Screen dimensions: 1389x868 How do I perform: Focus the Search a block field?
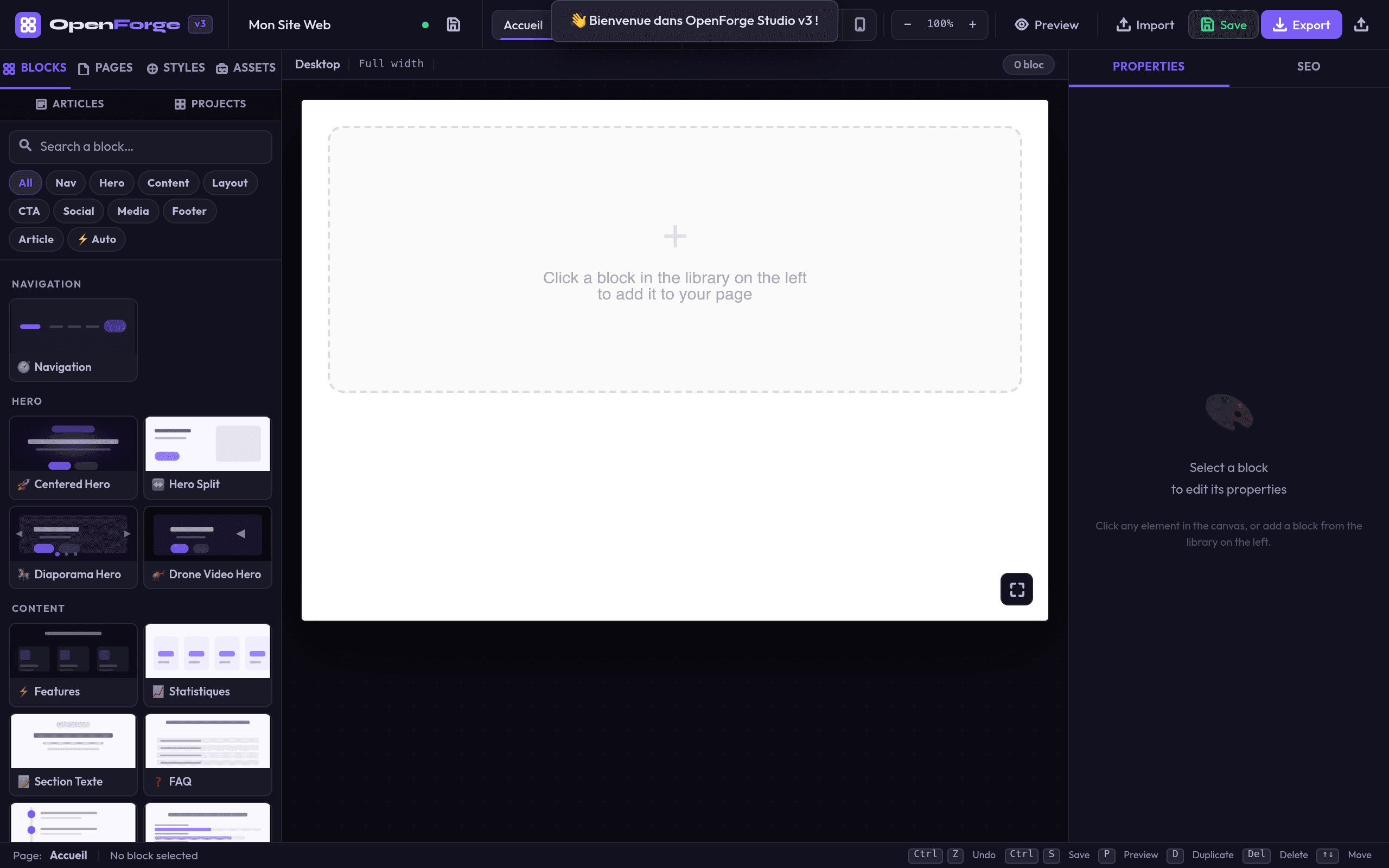[140, 146]
